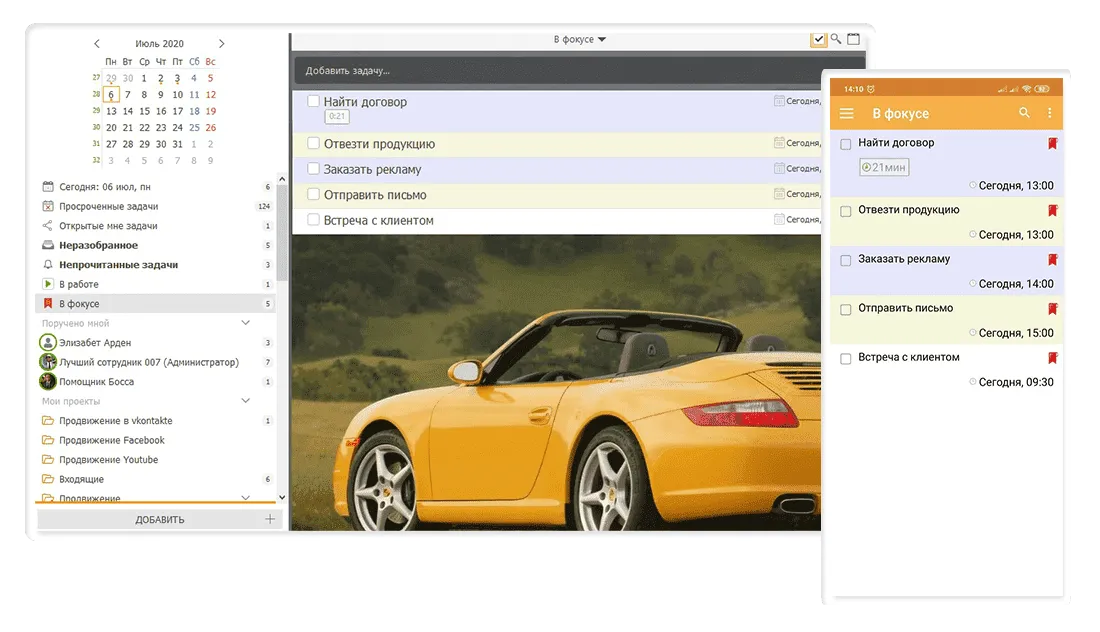Click the 0:21 timer badge under 'Найти договор'
Screen dimensions: 1100x632
pyautogui.click(x=337, y=117)
